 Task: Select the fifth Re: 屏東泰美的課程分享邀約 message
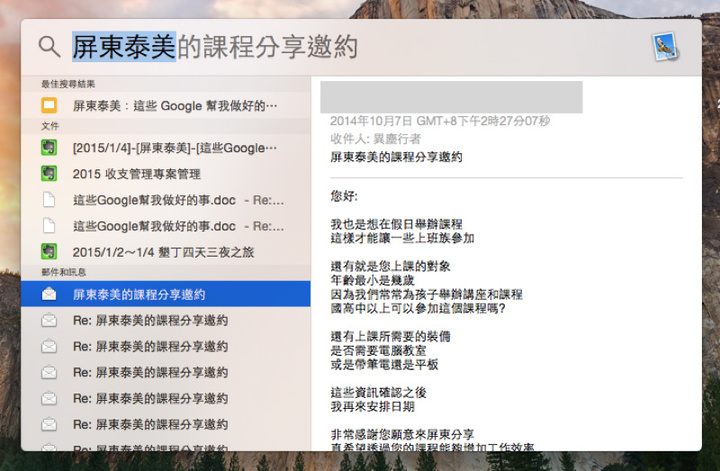[x=150, y=425]
